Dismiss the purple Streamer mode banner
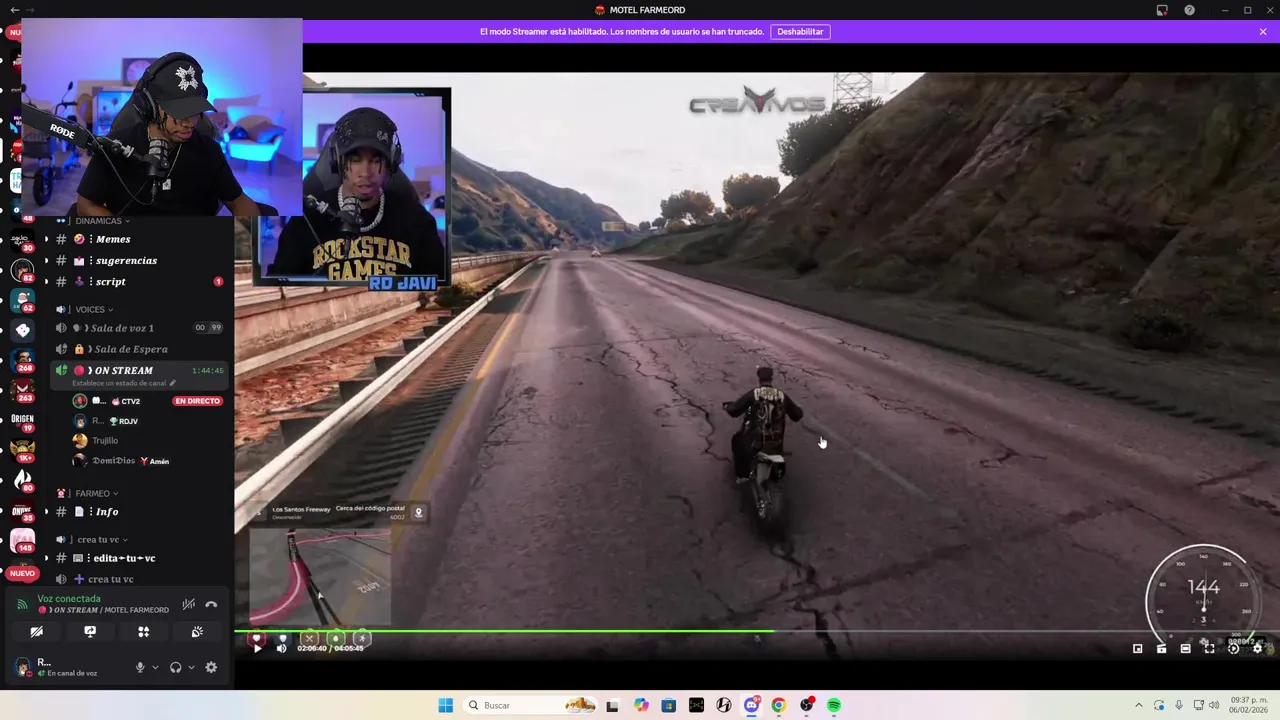 coord(1263,32)
